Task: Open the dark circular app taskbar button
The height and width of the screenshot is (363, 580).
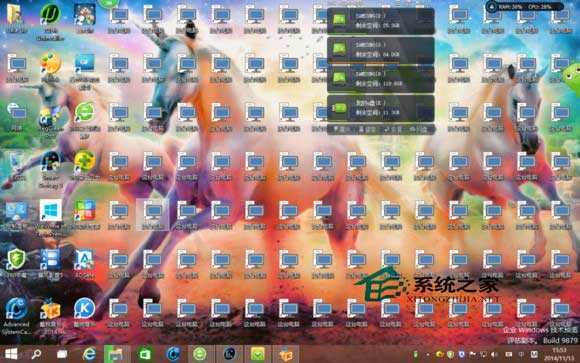Action: tap(229, 354)
